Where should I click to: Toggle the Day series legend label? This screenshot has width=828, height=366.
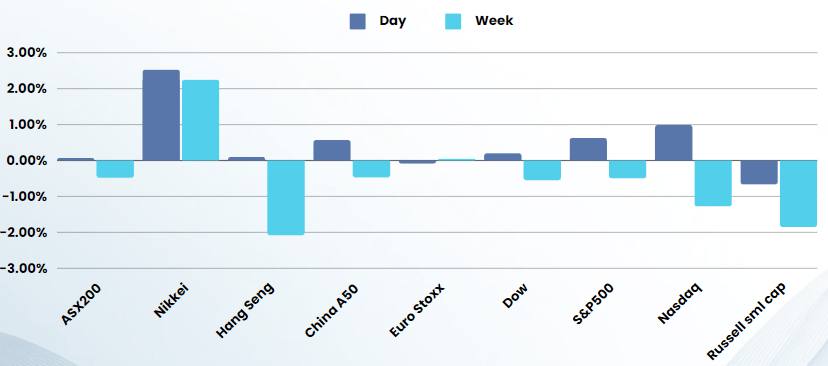click(x=392, y=21)
